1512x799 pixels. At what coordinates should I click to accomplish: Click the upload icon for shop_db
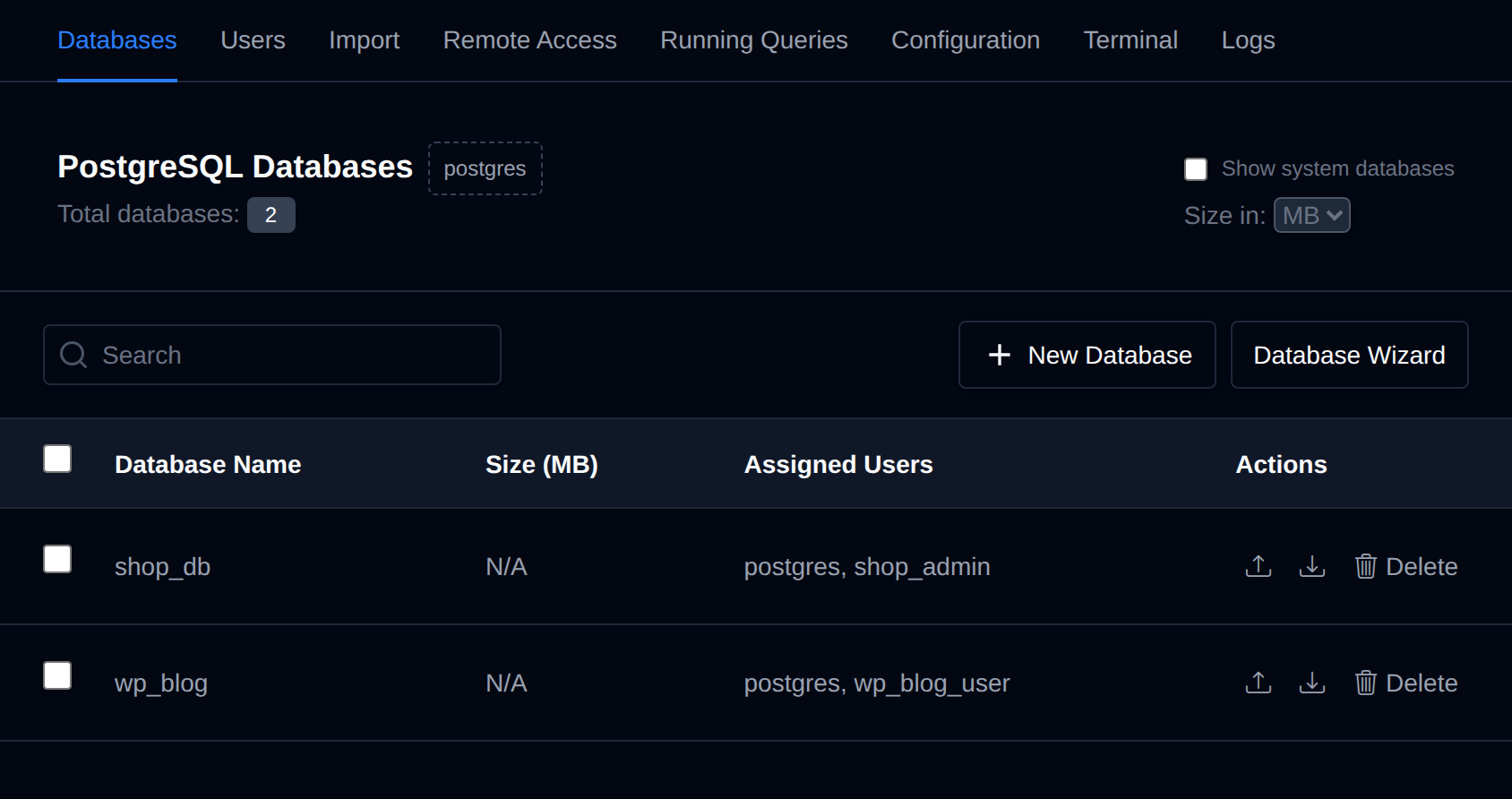tap(1259, 566)
